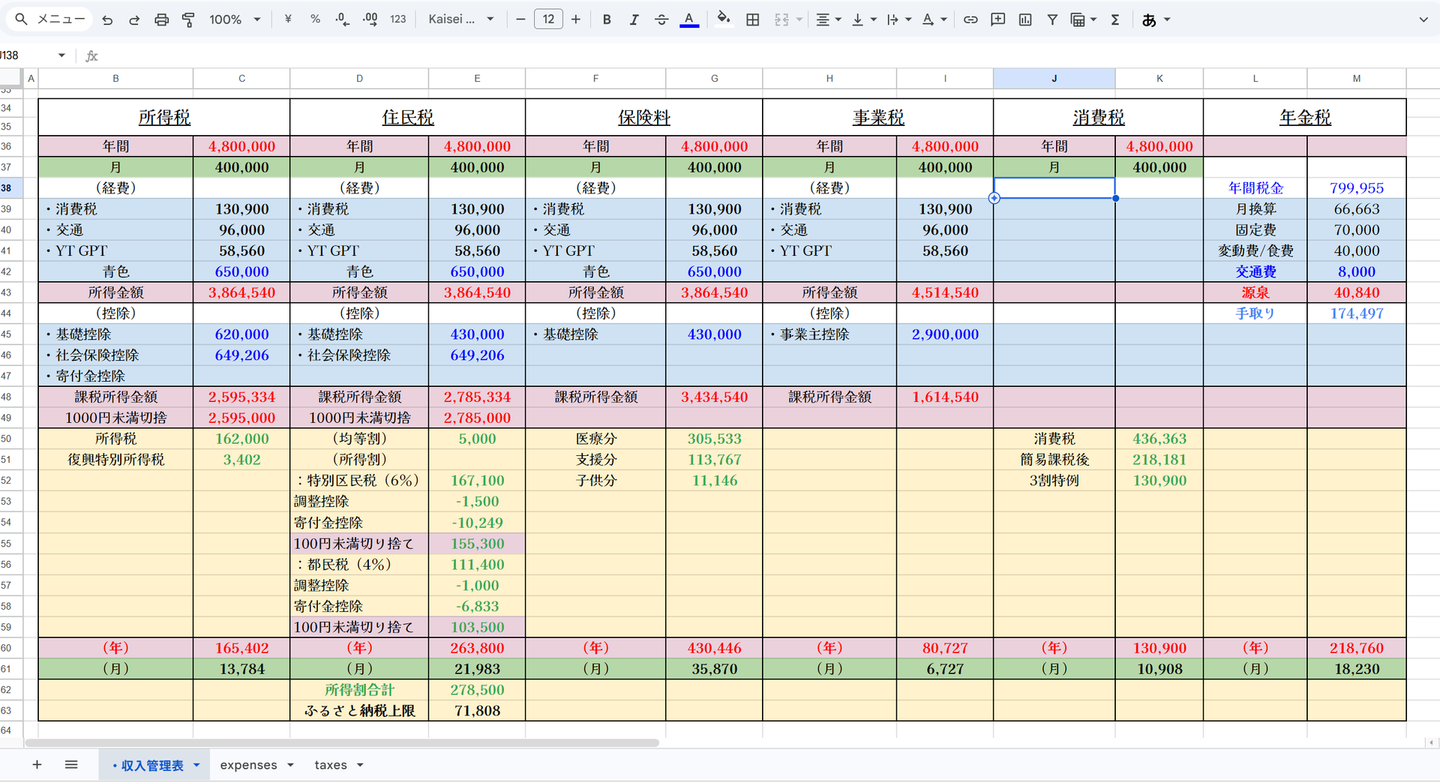Select the 収入管理表 sheet tab
The width and height of the screenshot is (1440, 783).
coord(155,765)
